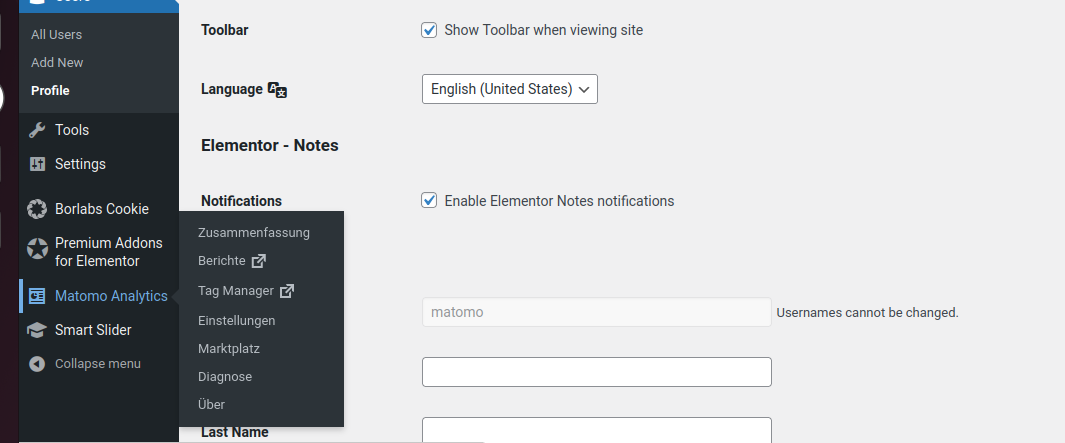Viewport: 1065px width, 443px height.
Task: Click the Collapse menu arrow icon
Action: tap(37, 364)
